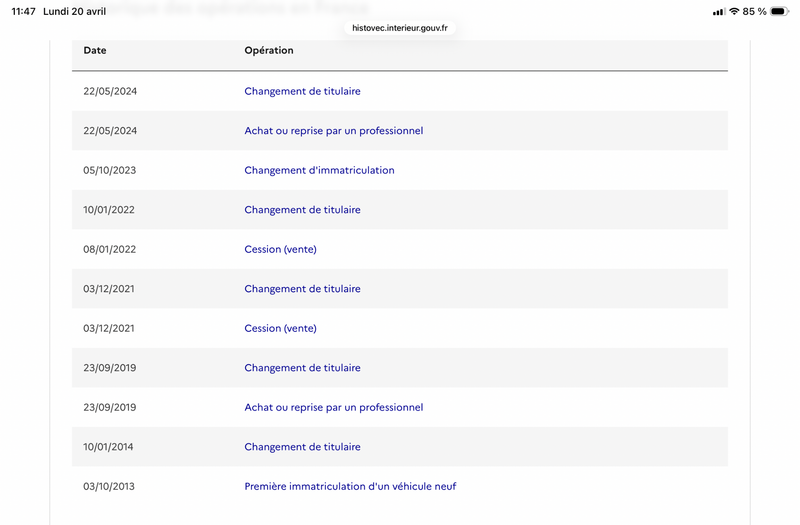Tap the Wi-Fi signal icon
800x525 pixels.
tap(734, 11)
